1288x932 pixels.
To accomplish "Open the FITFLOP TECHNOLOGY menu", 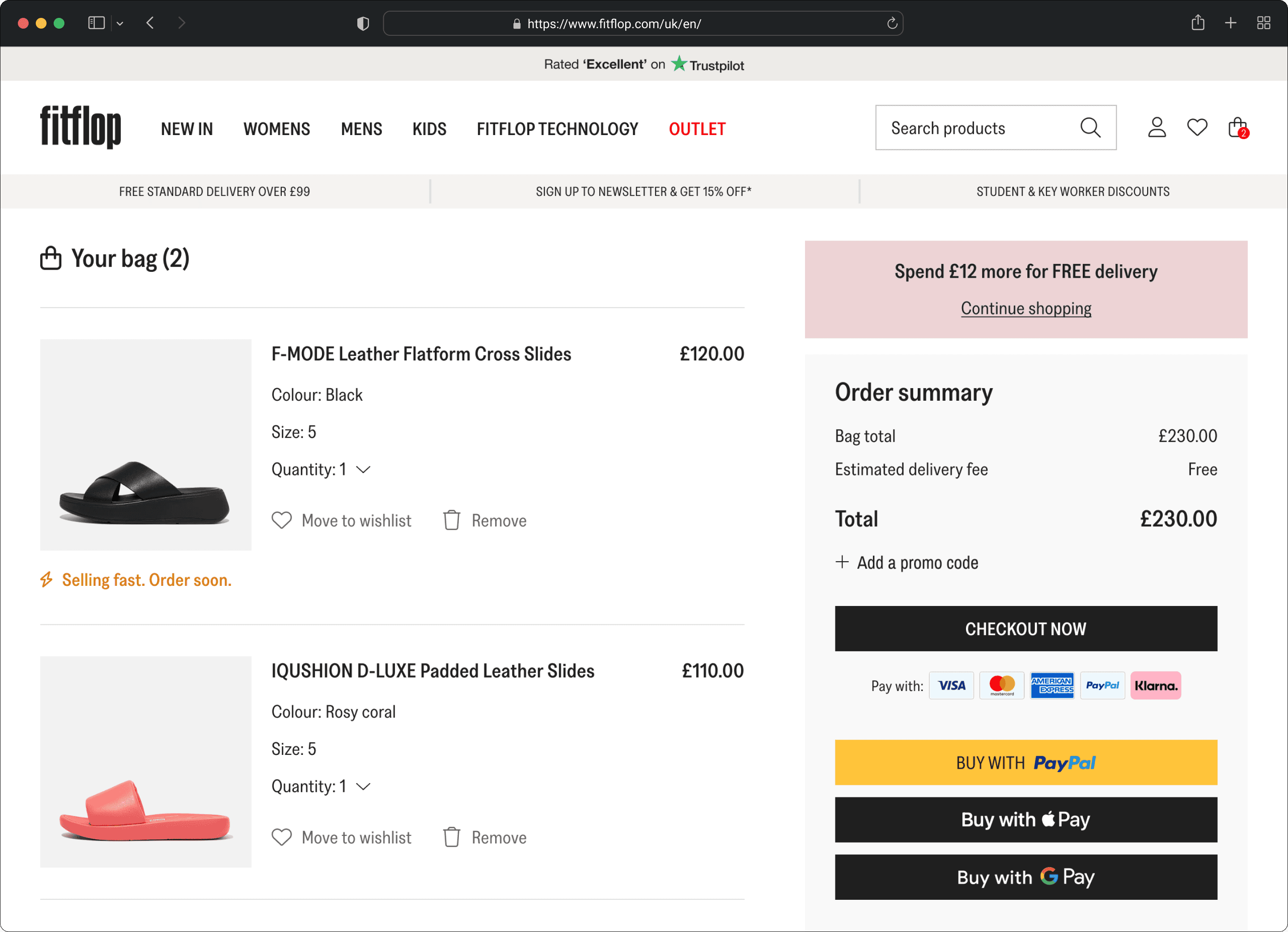I will pyautogui.click(x=557, y=129).
